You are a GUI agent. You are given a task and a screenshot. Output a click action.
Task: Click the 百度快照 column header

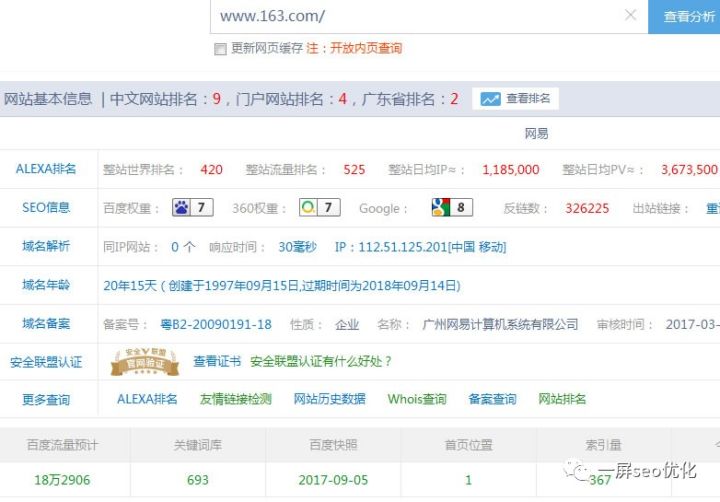[x=333, y=445]
